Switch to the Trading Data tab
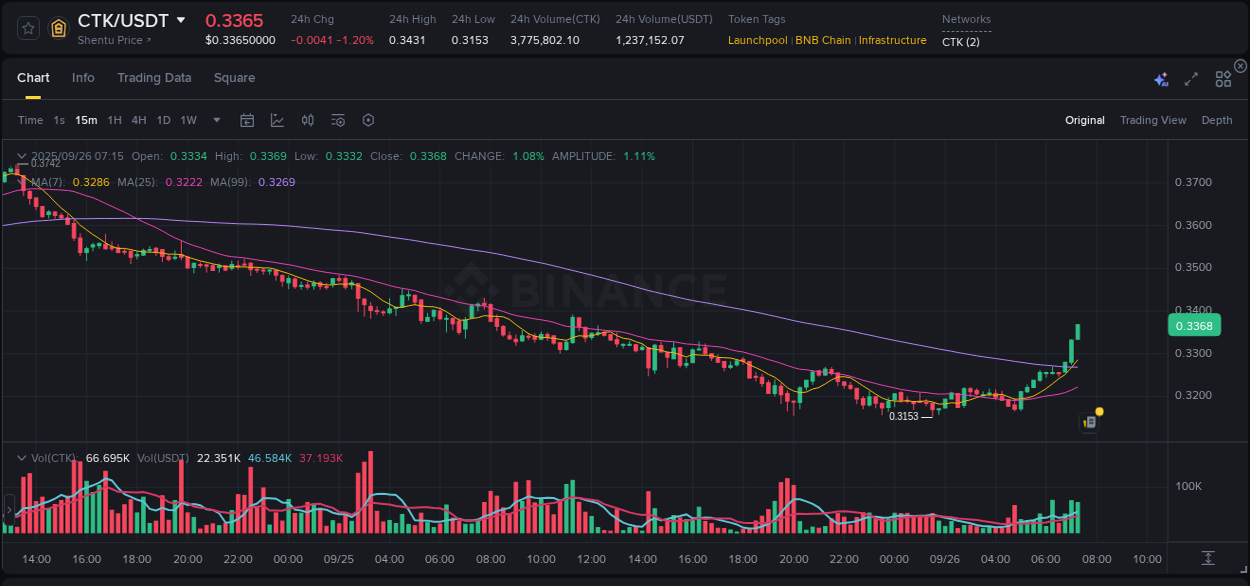This screenshot has height=586, width=1250. click(154, 78)
